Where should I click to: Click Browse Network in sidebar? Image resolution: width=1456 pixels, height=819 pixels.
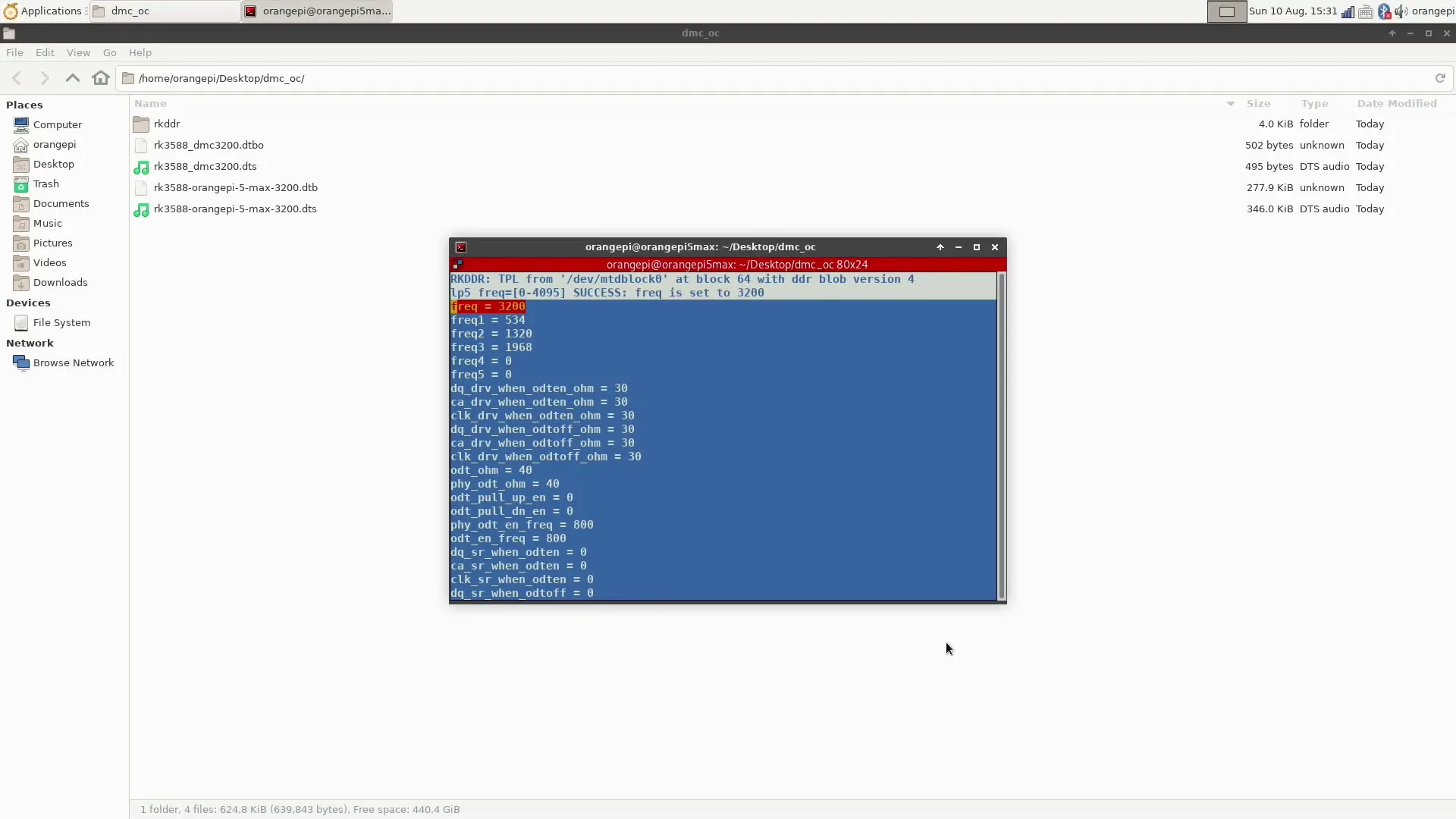(73, 362)
